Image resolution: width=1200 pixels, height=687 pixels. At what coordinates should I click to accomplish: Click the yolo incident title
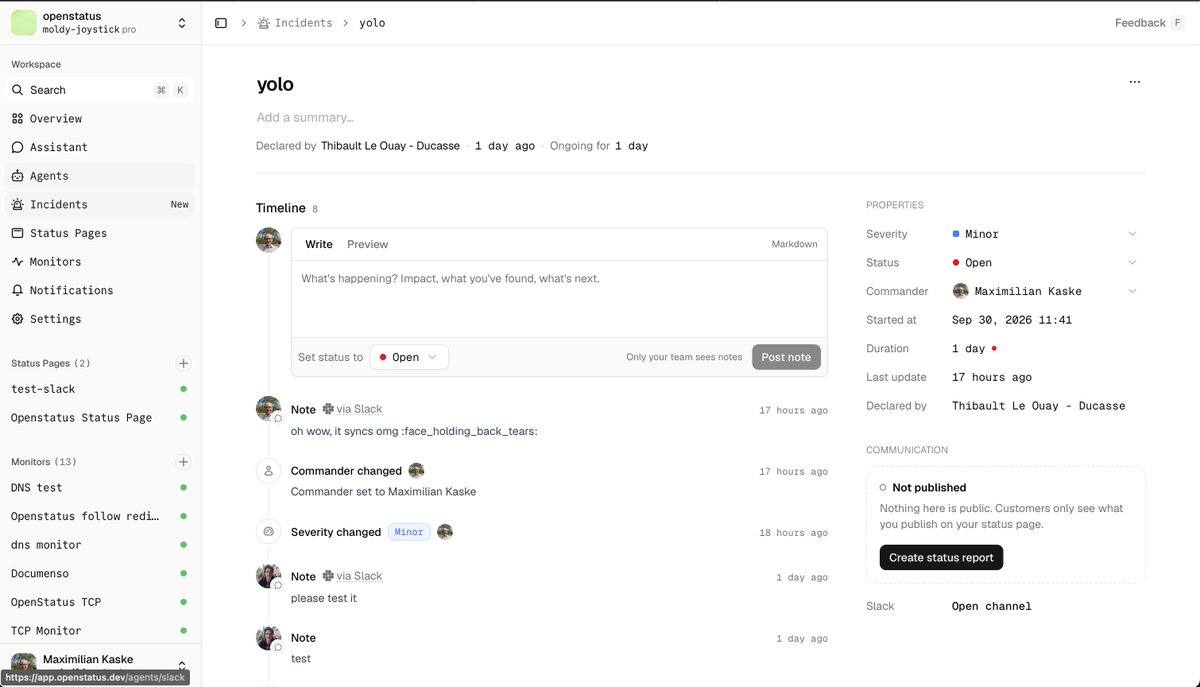click(x=275, y=85)
